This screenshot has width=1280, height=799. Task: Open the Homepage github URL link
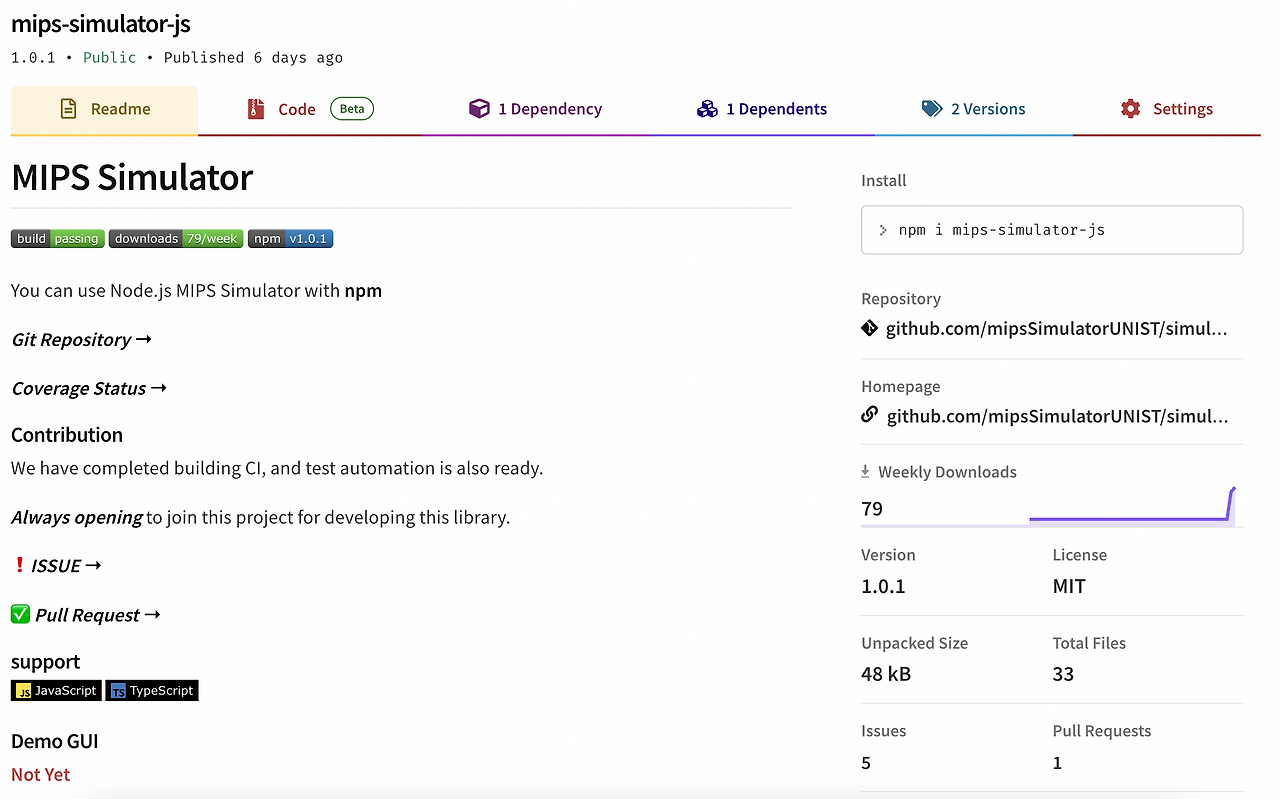(x=1057, y=416)
